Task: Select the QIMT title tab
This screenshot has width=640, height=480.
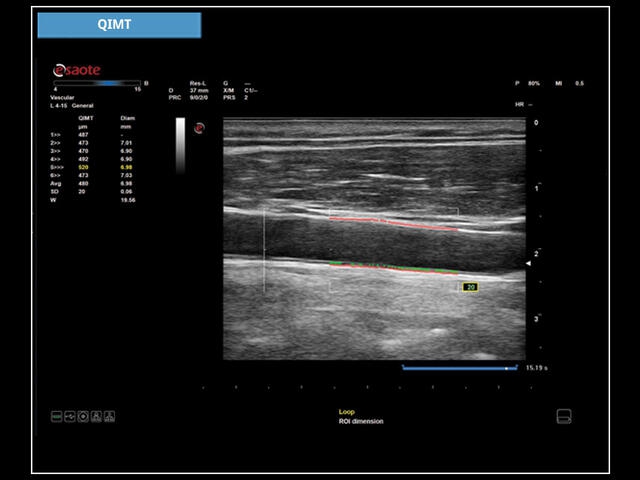Action: coord(119,25)
